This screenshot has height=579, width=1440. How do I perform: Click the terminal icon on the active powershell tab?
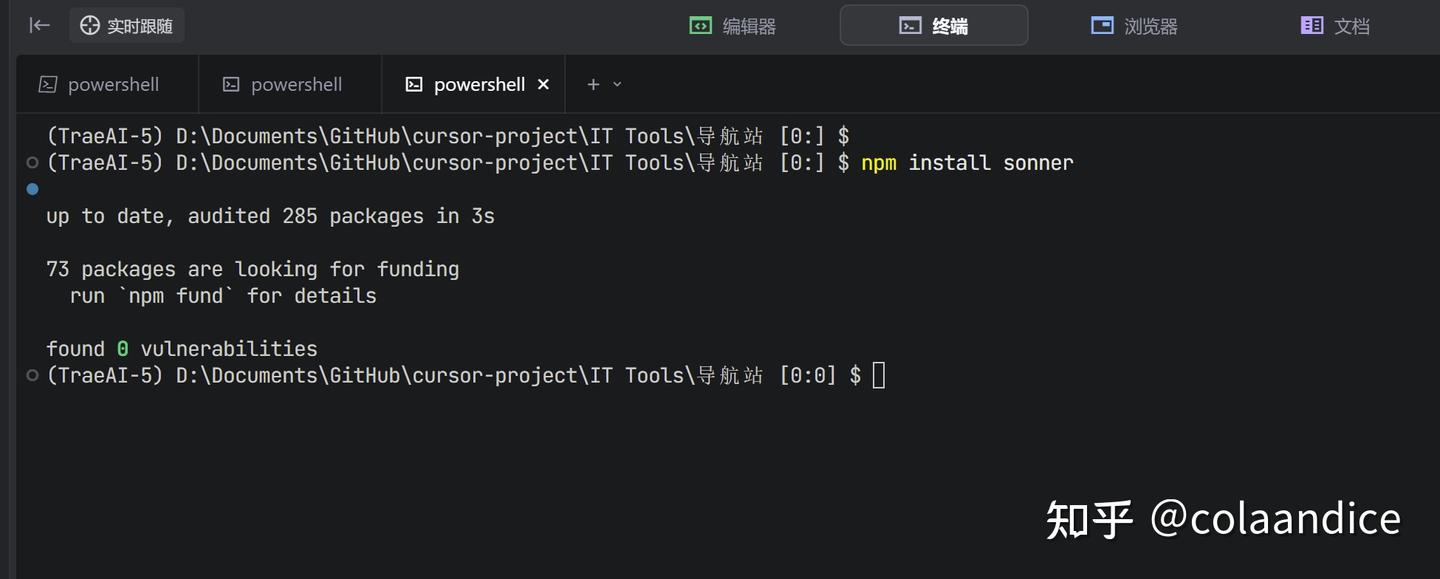click(x=414, y=85)
